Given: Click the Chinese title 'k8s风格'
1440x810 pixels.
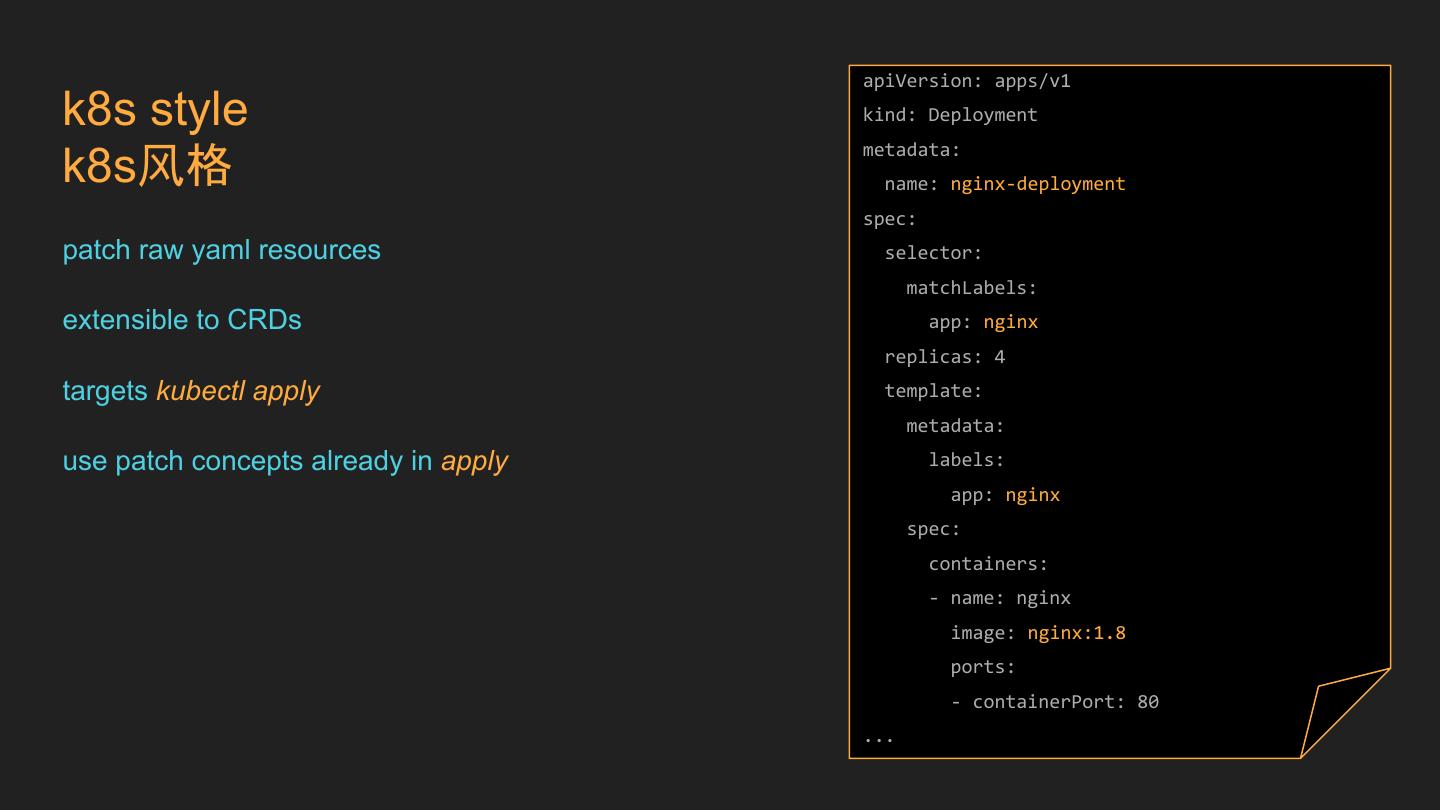Looking at the screenshot, I should (147, 165).
